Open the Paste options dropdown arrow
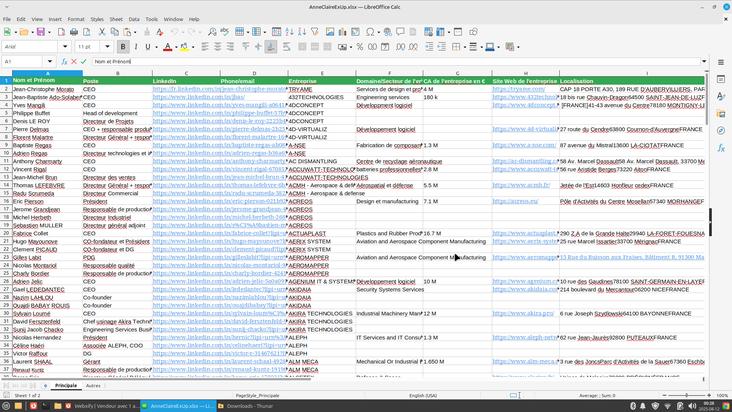This screenshot has height=412, width=732. (x=135, y=32)
